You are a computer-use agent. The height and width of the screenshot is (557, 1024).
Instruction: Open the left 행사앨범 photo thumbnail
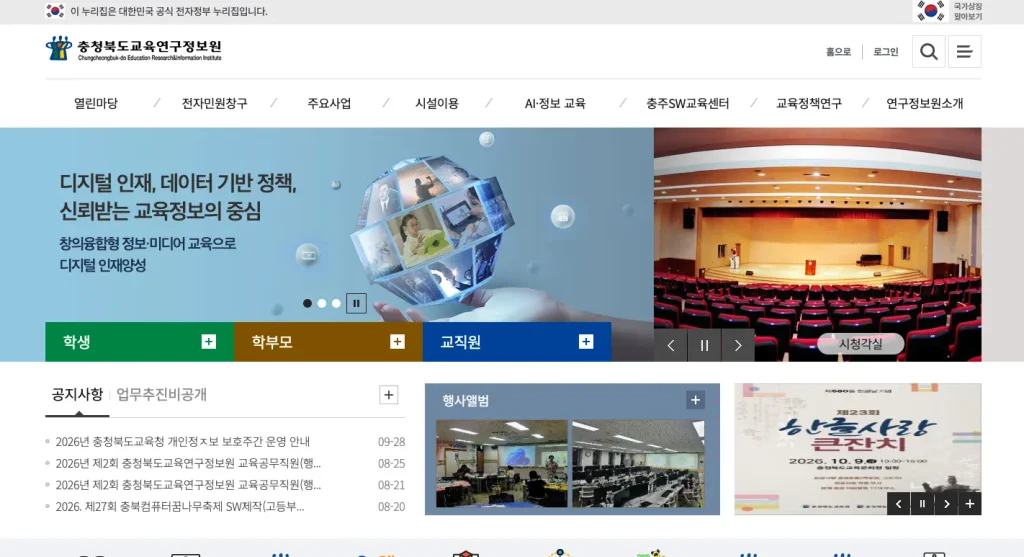point(502,463)
